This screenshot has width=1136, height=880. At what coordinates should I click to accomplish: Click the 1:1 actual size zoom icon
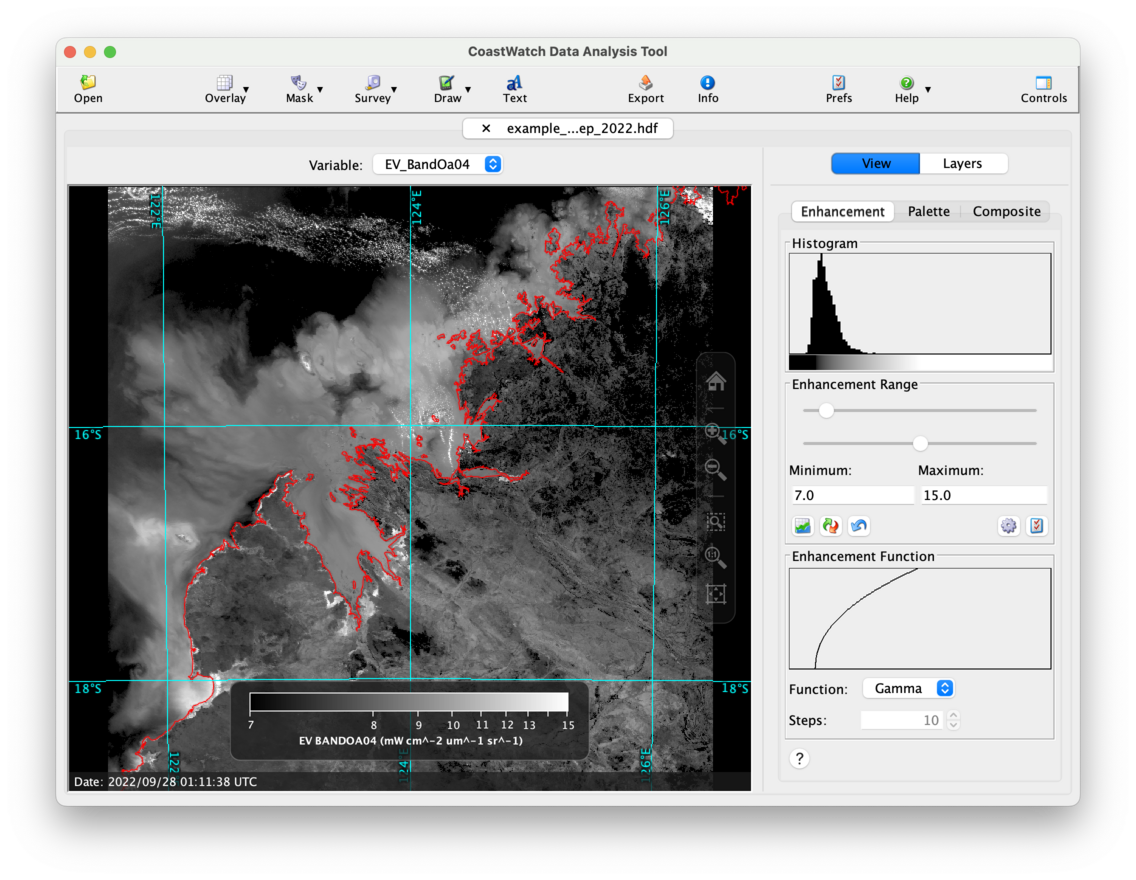[x=715, y=558]
